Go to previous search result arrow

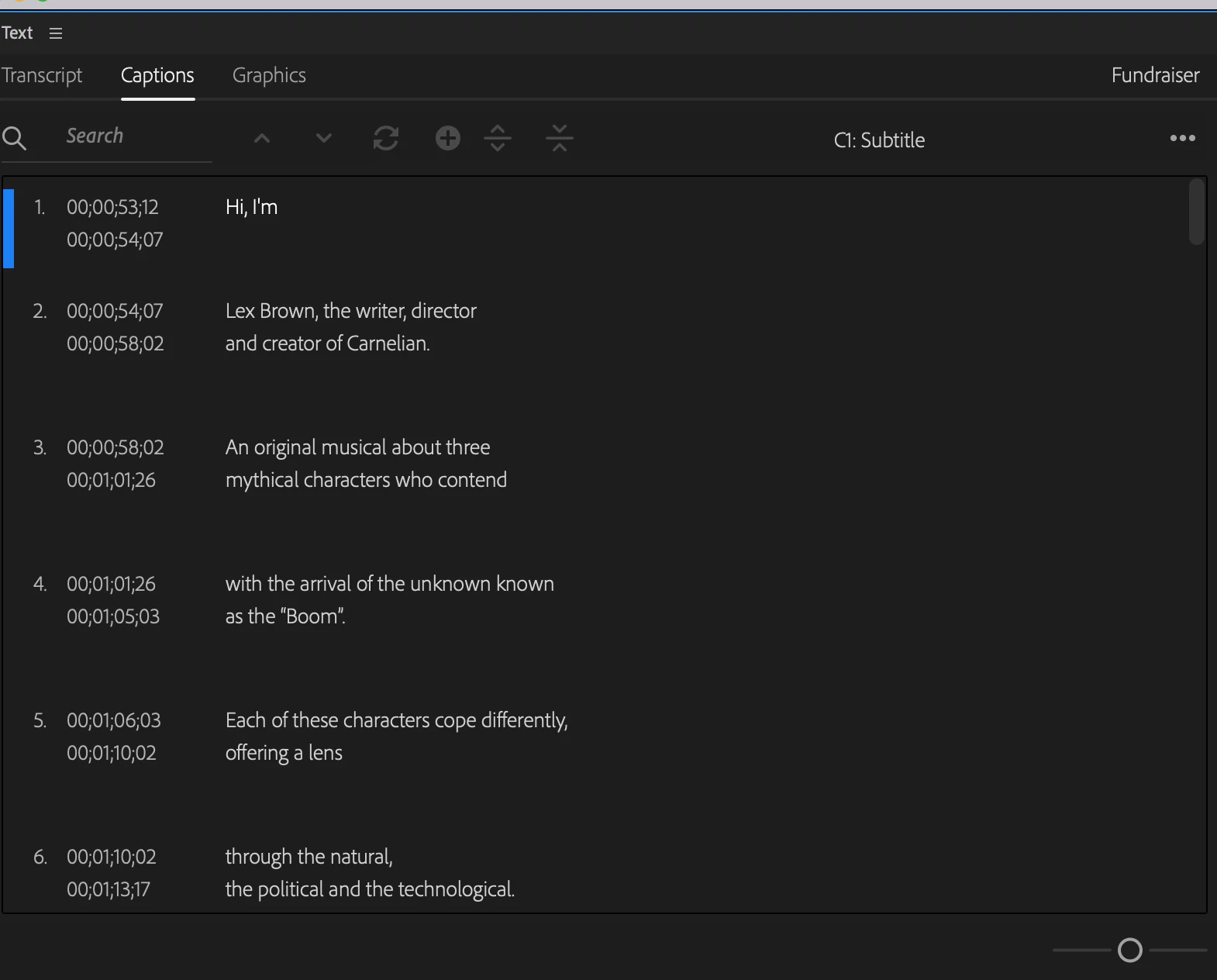click(x=262, y=139)
